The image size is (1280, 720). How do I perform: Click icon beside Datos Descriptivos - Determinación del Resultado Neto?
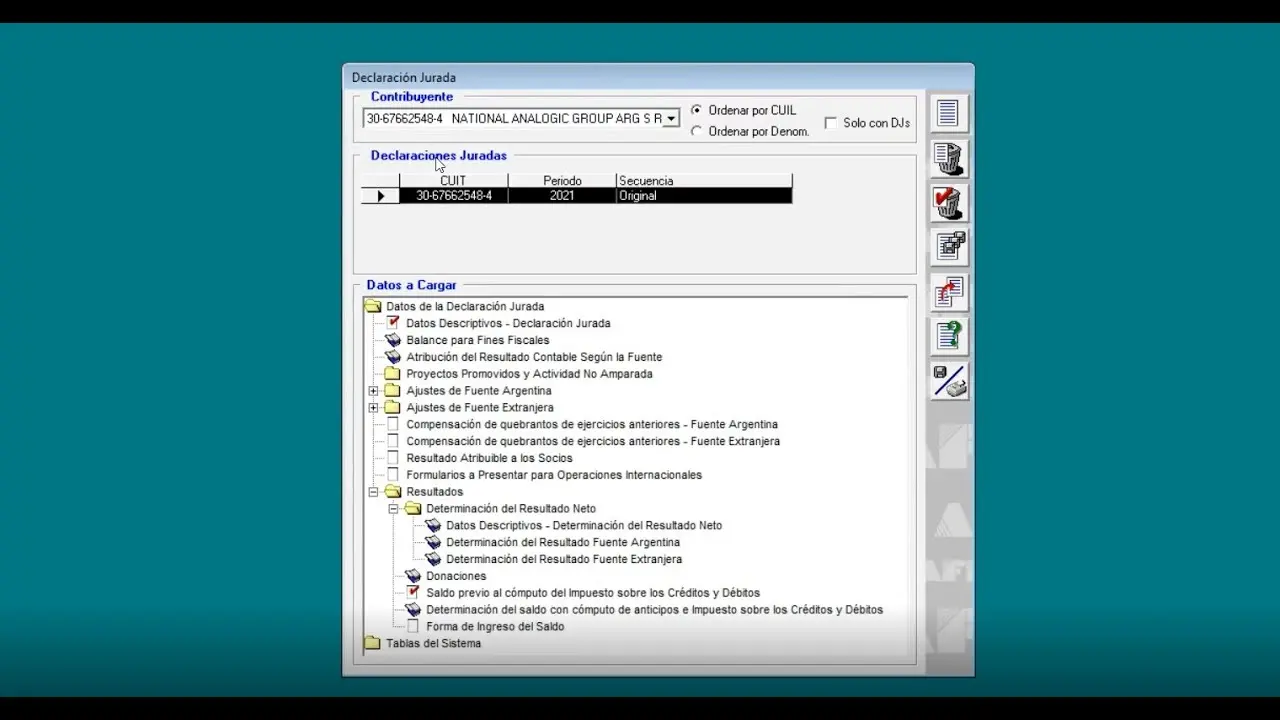coord(433,525)
